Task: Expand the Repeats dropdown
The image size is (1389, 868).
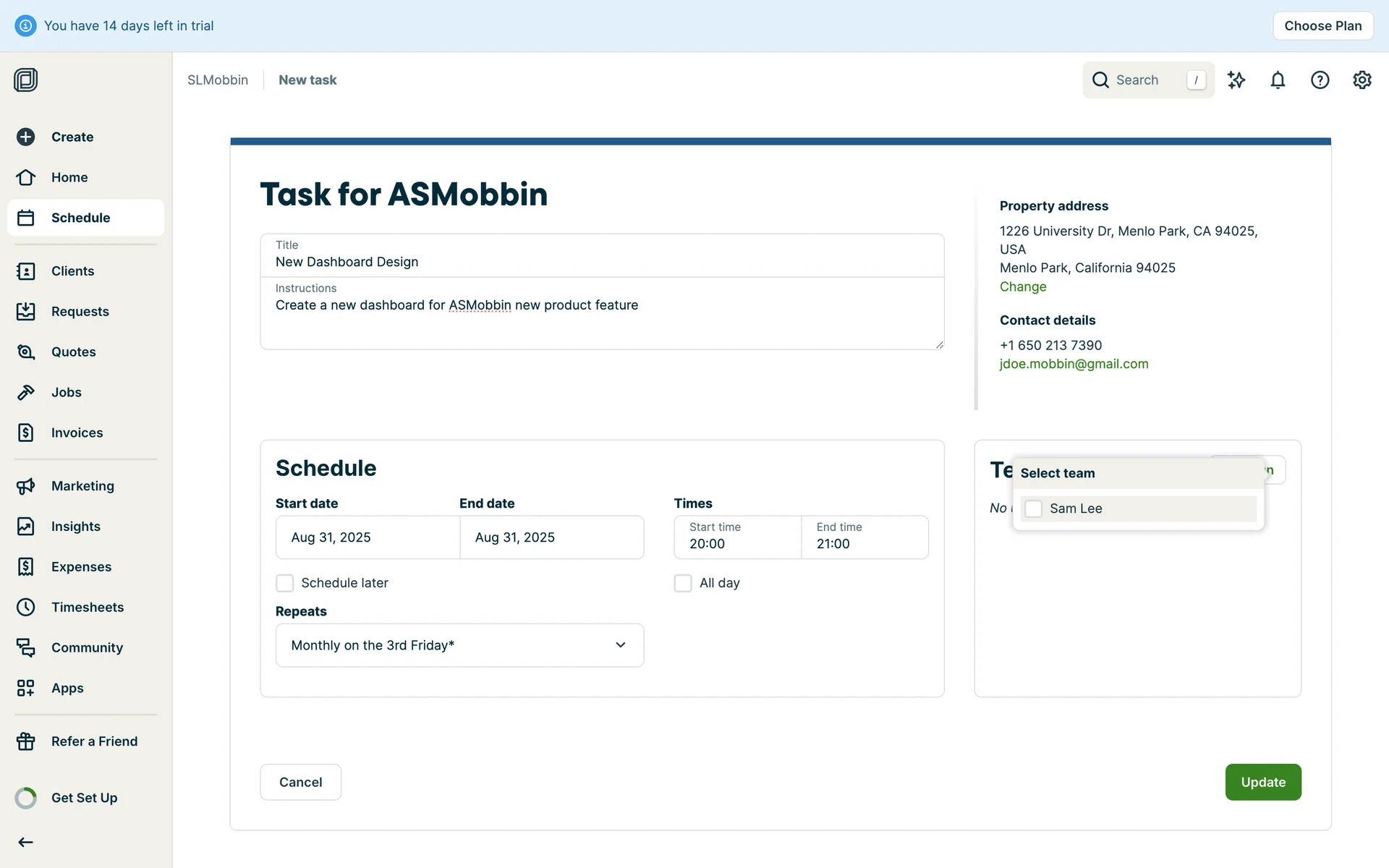Action: (x=459, y=645)
